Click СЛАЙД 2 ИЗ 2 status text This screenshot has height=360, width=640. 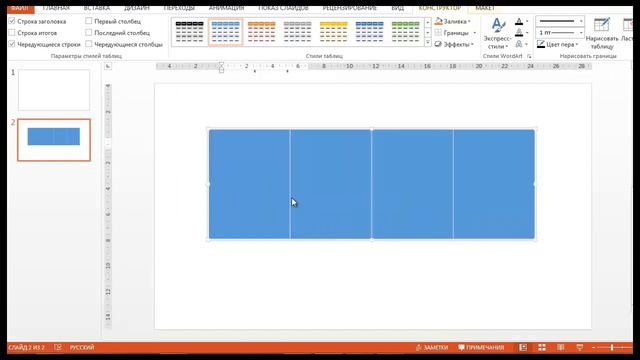pyautogui.click(x=27, y=347)
